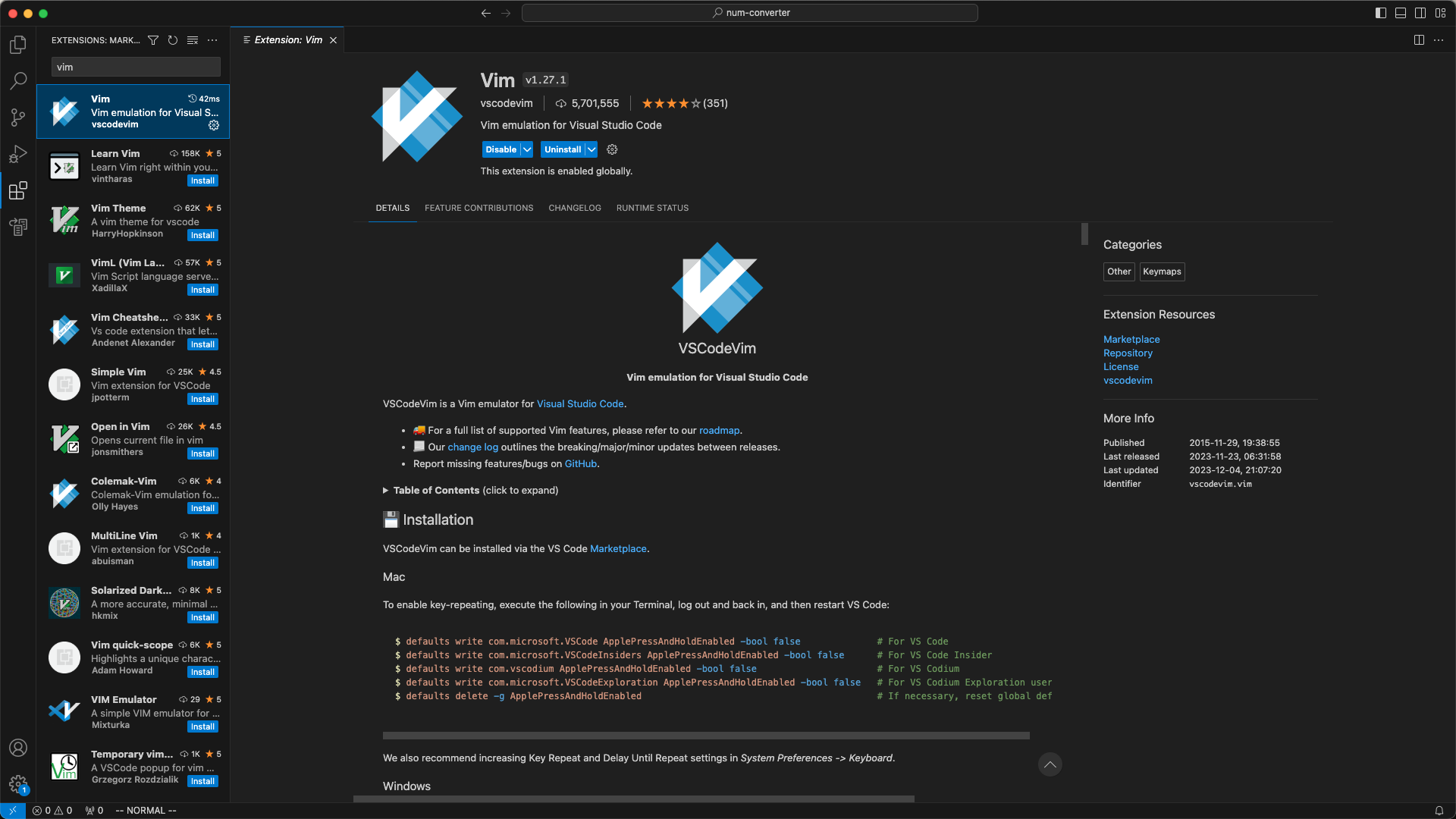Viewport: 1456px width, 819px height.
Task: Open Run and Debug view icon
Action: click(18, 154)
